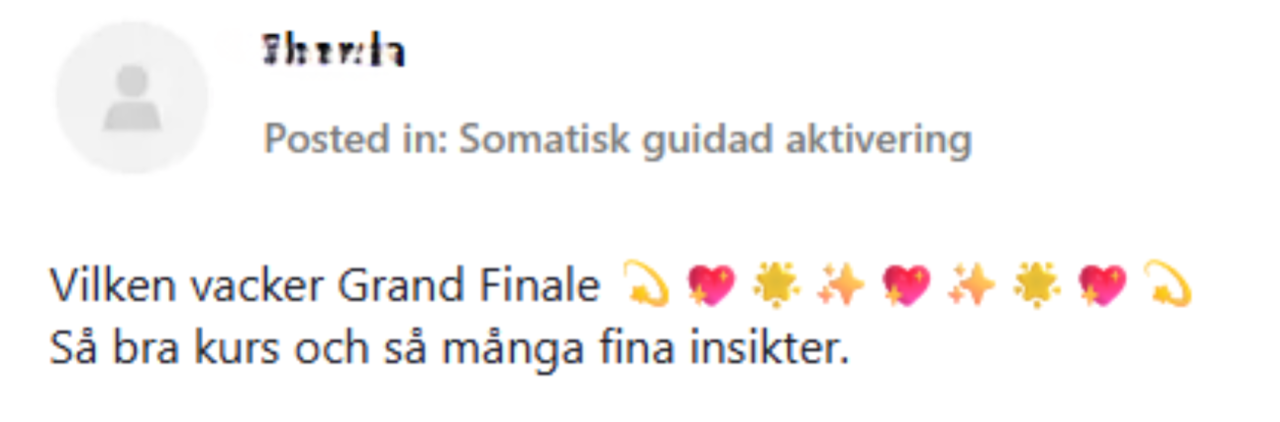The height and width of the screenshot is (422, 1280).
Task: Click the first sparkling heart emoji
Action: coord(711,287)
